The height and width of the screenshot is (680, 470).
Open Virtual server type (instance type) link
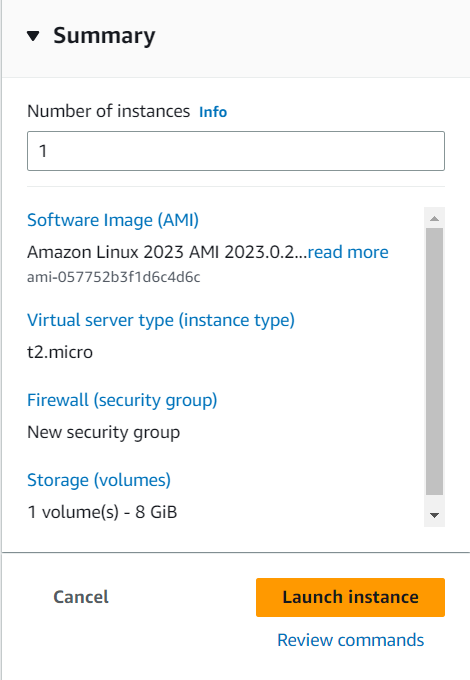[161, 320]
